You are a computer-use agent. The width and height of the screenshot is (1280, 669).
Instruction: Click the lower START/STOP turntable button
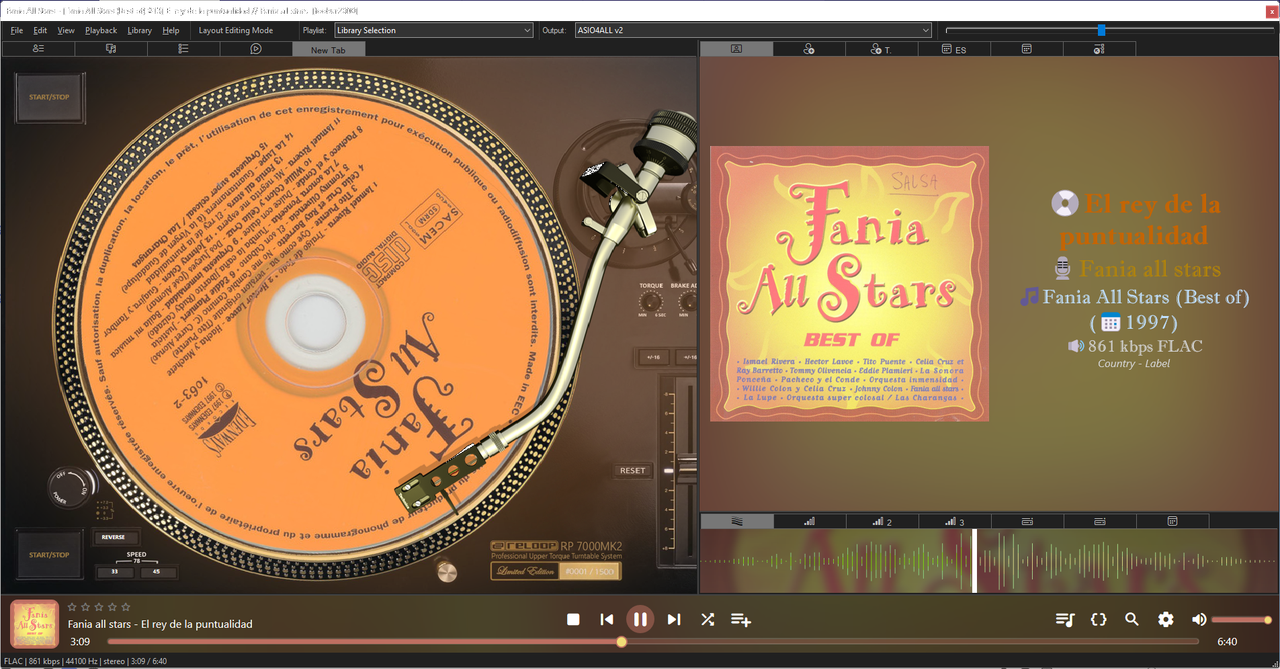click(x=49, y=554)
